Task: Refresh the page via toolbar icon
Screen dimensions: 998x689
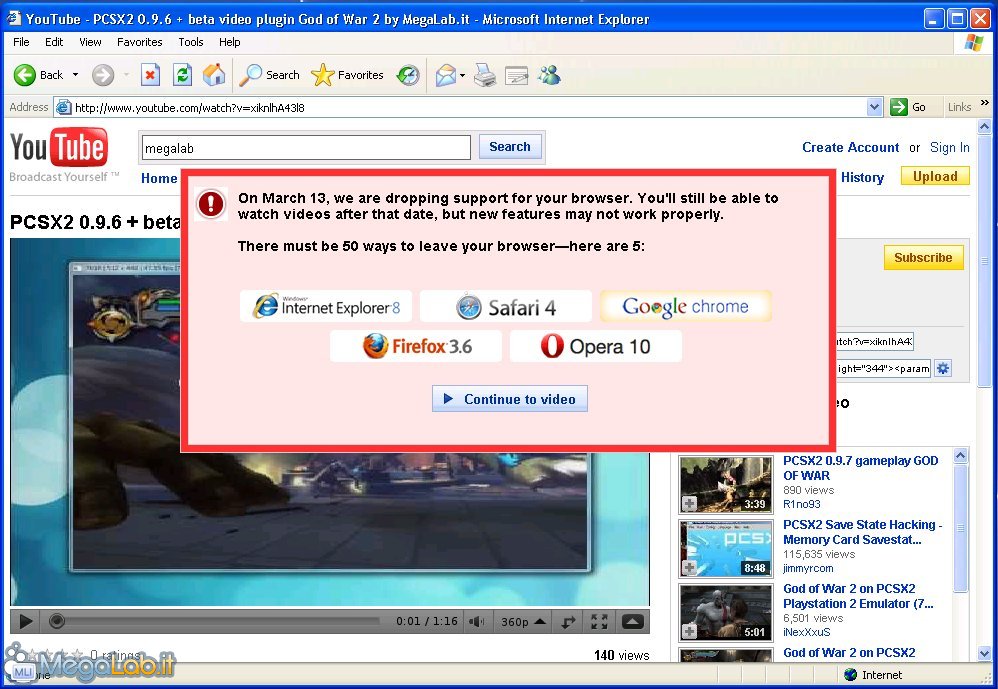Action: tap(183, 75)
